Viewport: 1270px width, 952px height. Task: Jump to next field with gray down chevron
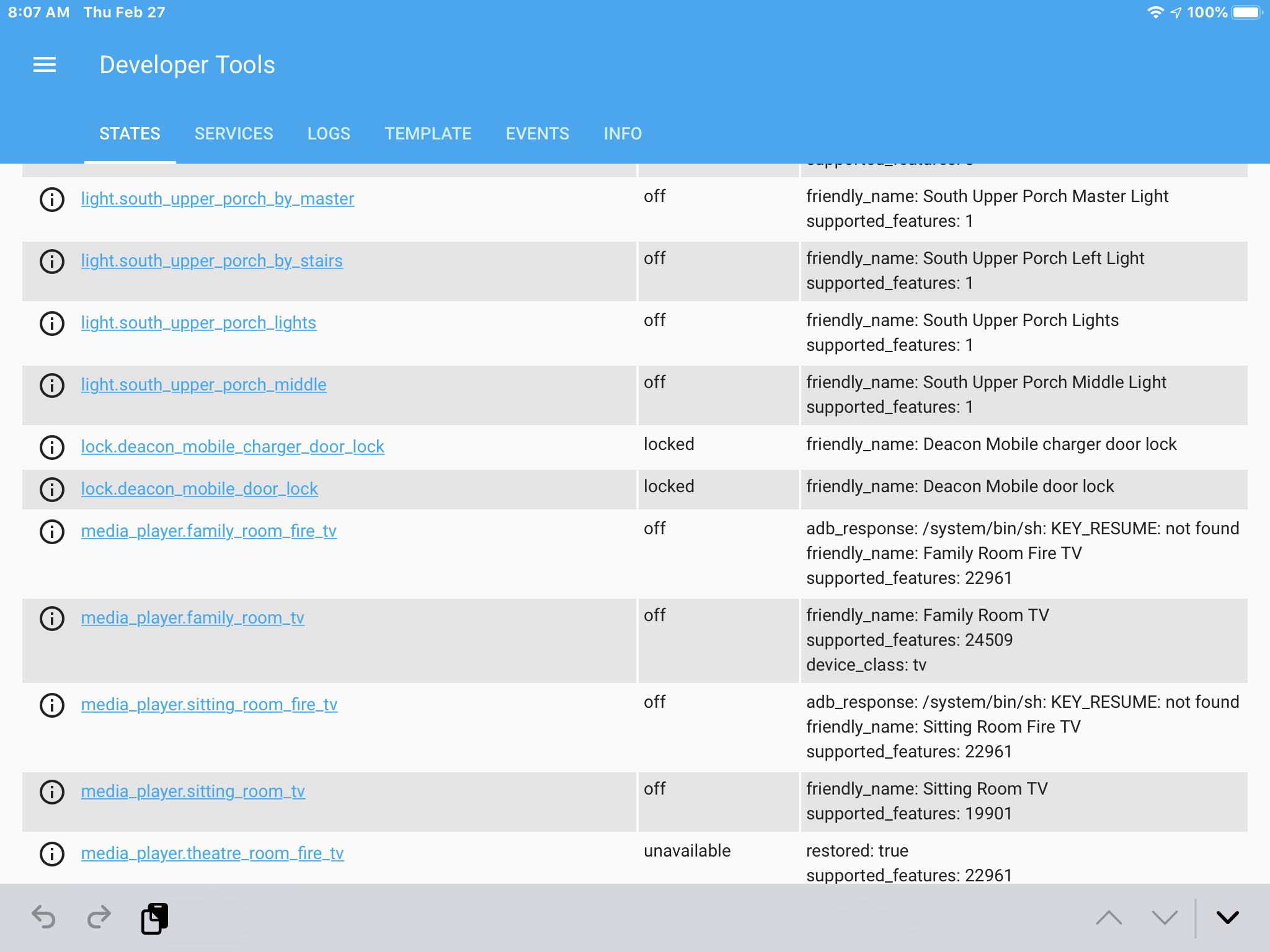point(1164,917)
